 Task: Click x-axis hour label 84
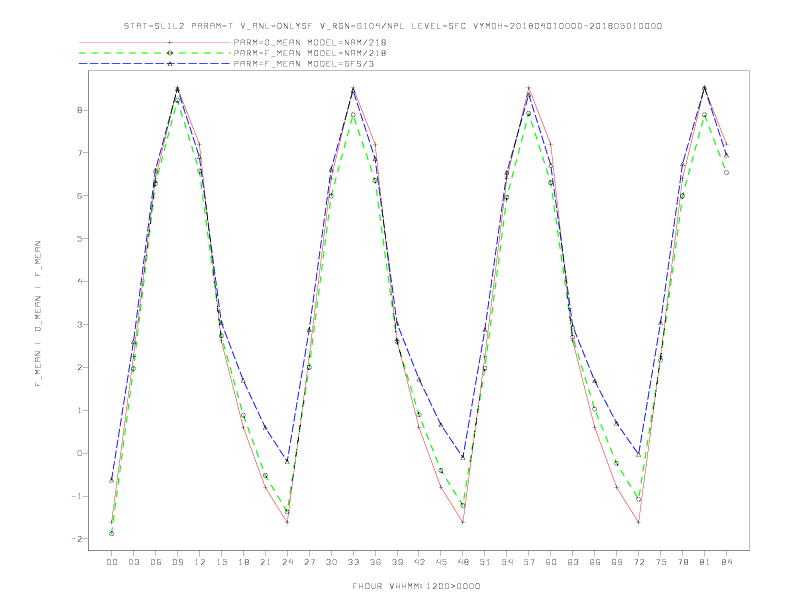point(726,562)
